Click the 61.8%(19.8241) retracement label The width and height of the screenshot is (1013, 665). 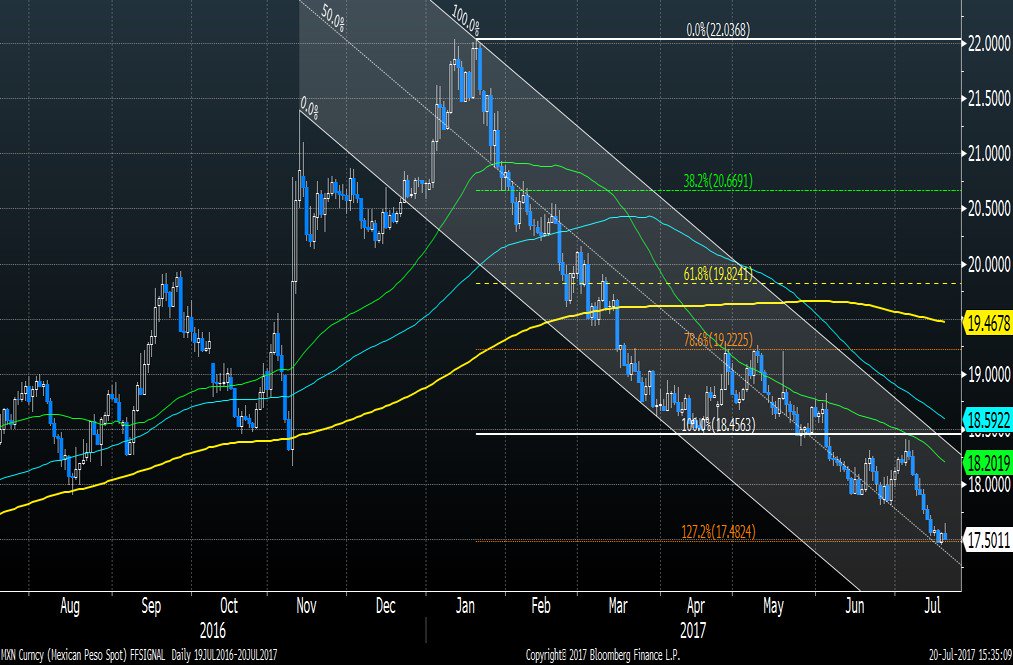coord(718,275)
